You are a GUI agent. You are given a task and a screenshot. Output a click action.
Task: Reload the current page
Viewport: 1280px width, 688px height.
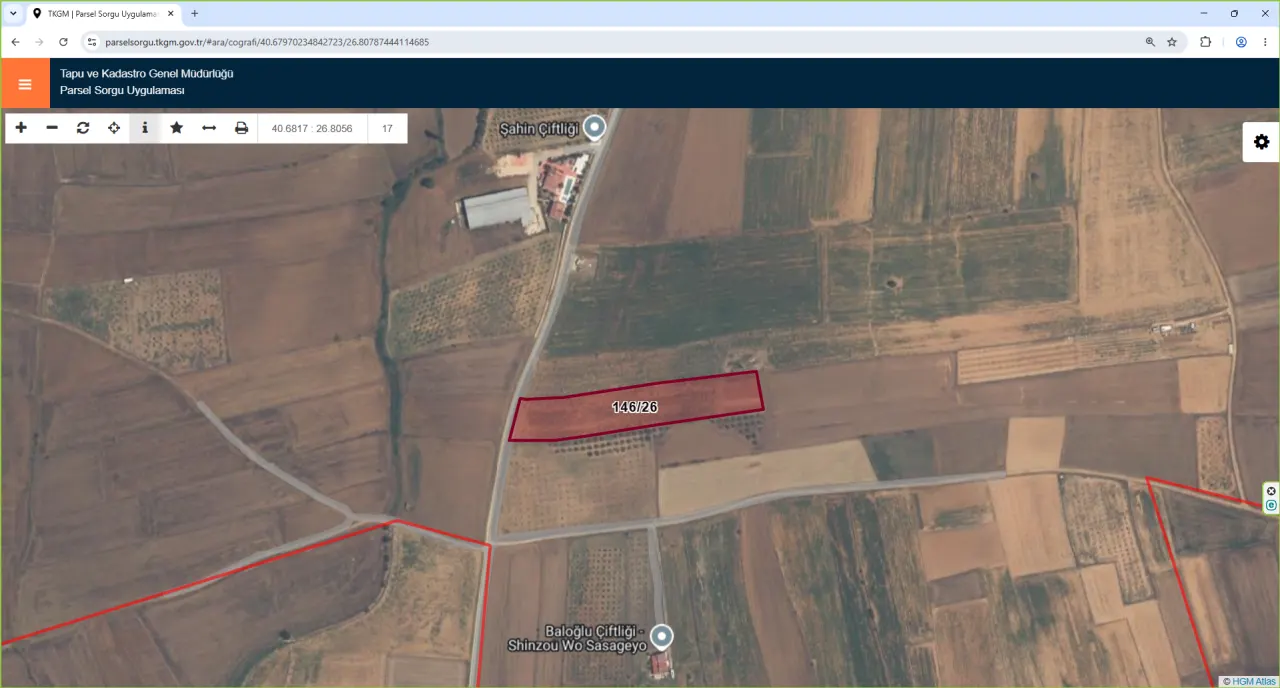[63, 42]
